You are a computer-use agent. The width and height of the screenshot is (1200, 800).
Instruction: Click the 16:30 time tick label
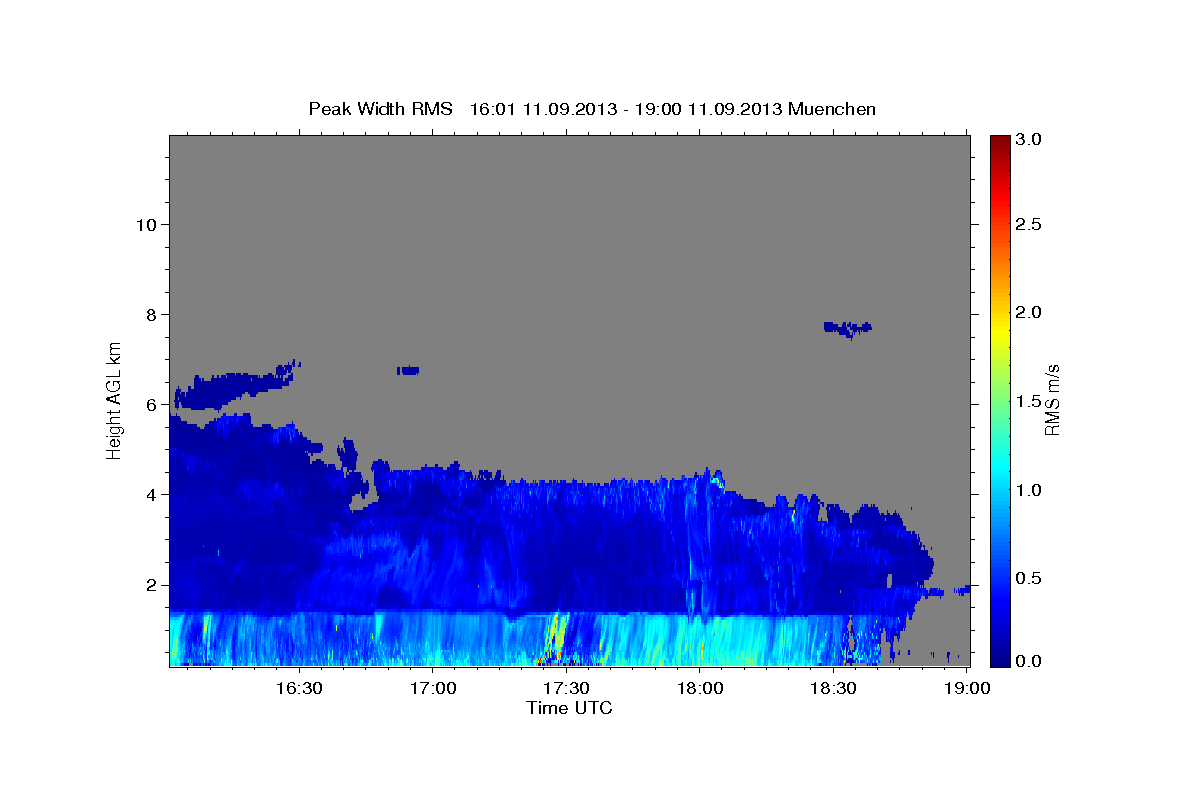298,688
